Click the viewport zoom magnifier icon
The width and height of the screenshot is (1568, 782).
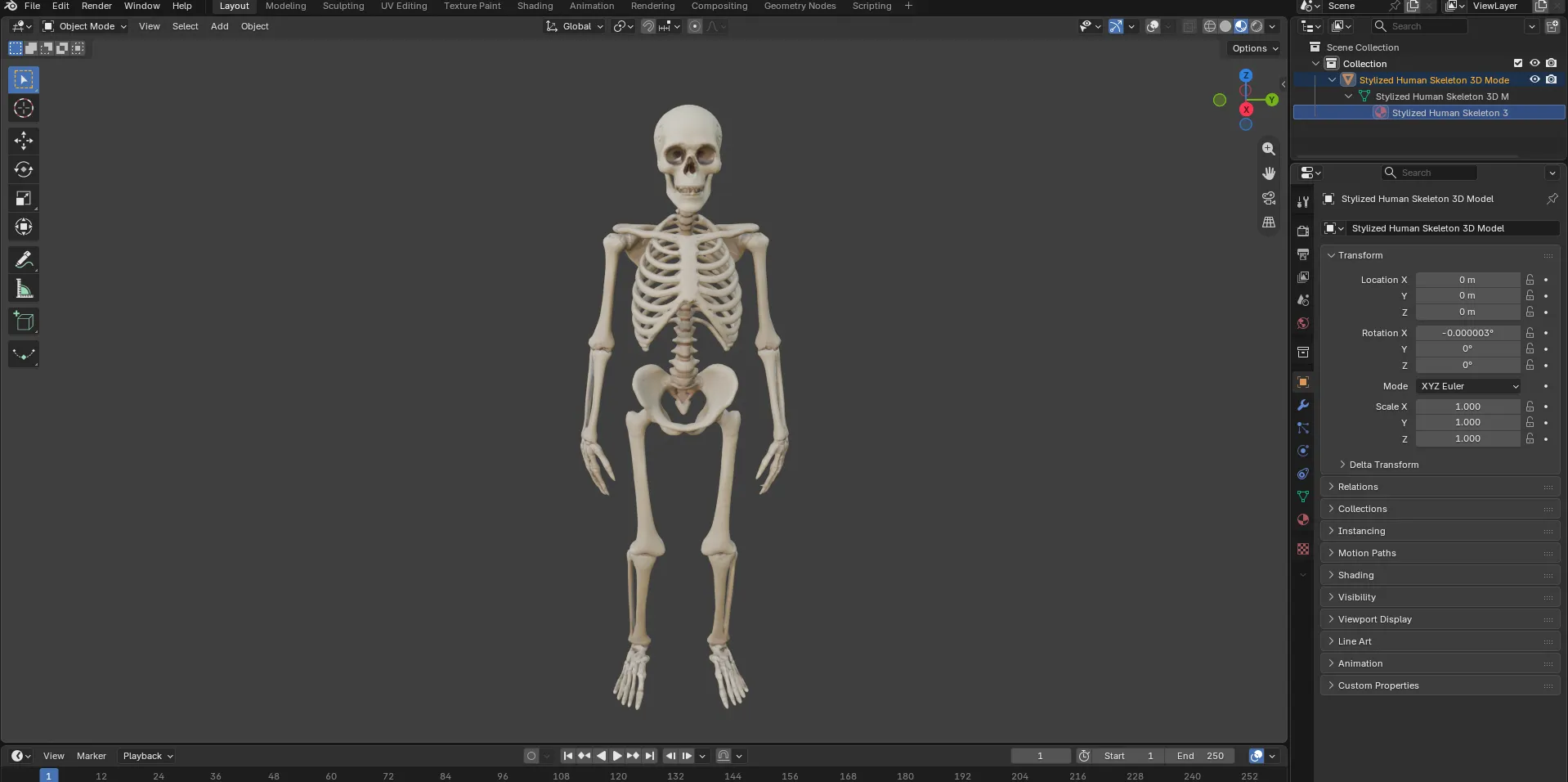pyautogui.click(x=1269, y=149)
